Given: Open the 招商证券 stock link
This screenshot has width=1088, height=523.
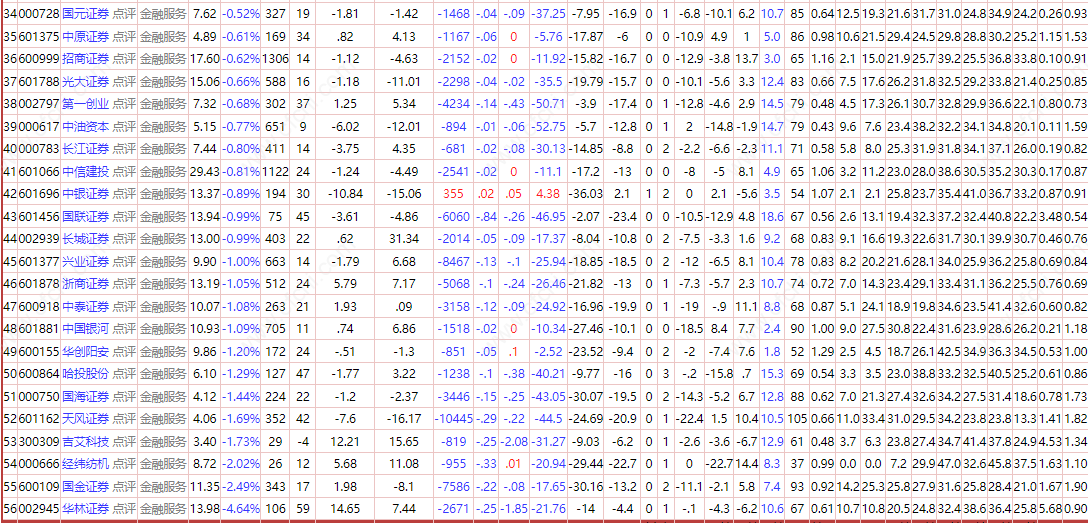Looking at the screenshot, I should pos(85,59).
